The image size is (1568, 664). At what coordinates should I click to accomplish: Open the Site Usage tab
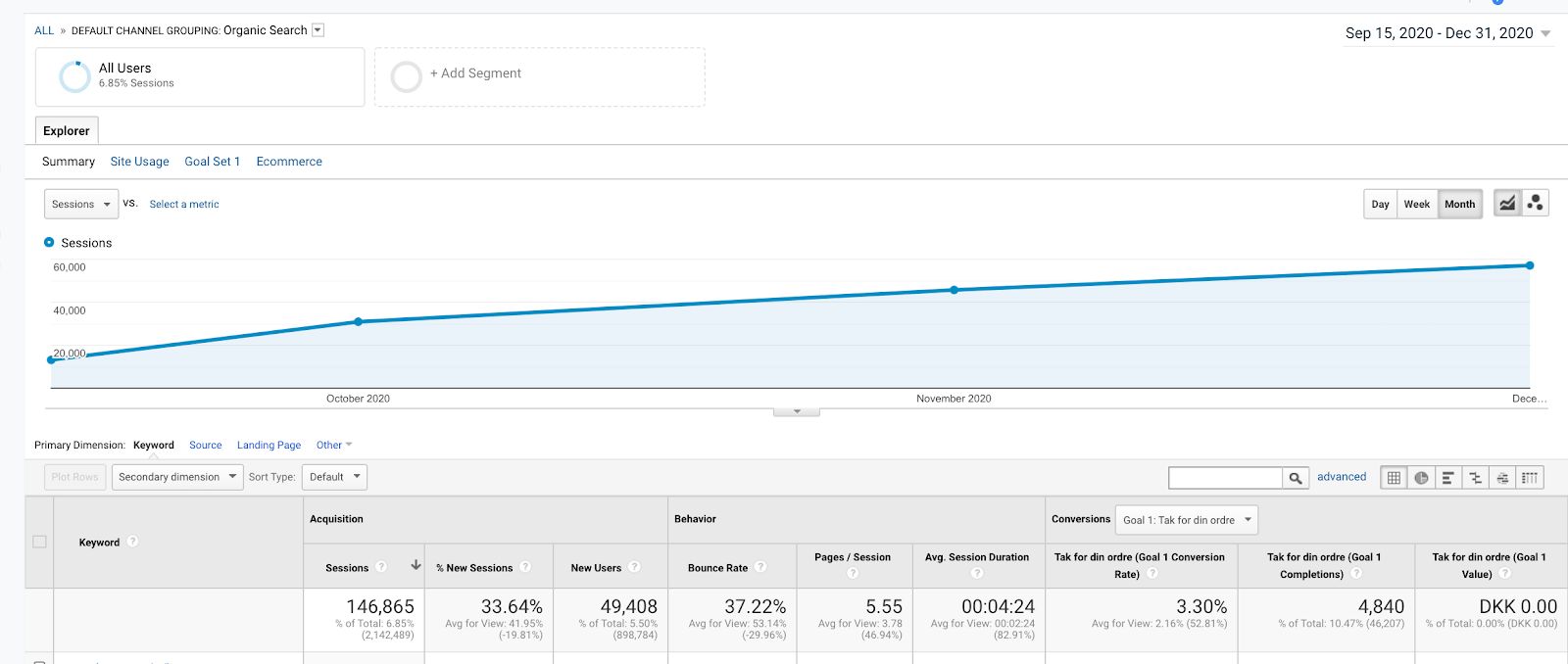[139, 162]
